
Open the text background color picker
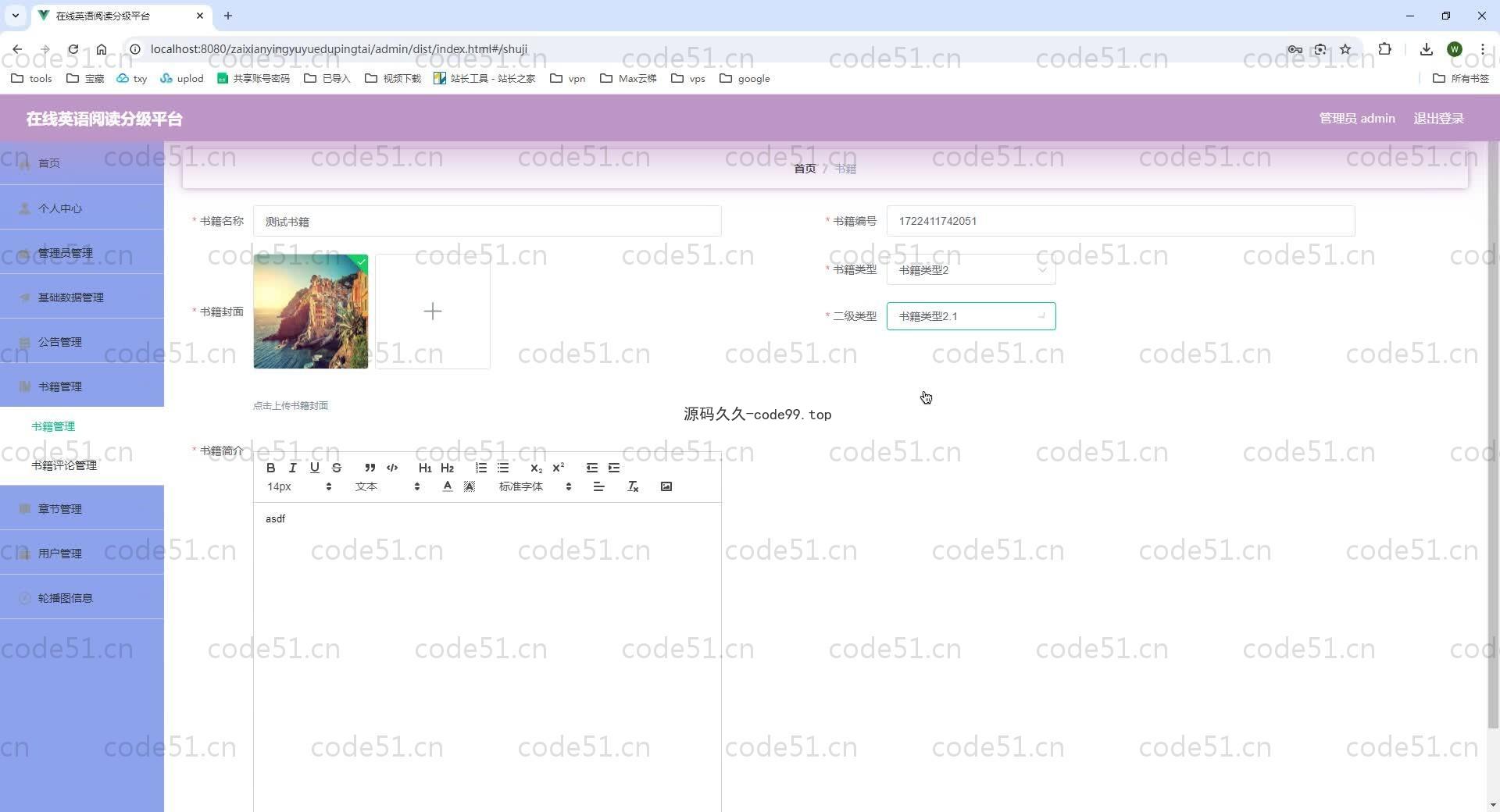click(469, 486)
